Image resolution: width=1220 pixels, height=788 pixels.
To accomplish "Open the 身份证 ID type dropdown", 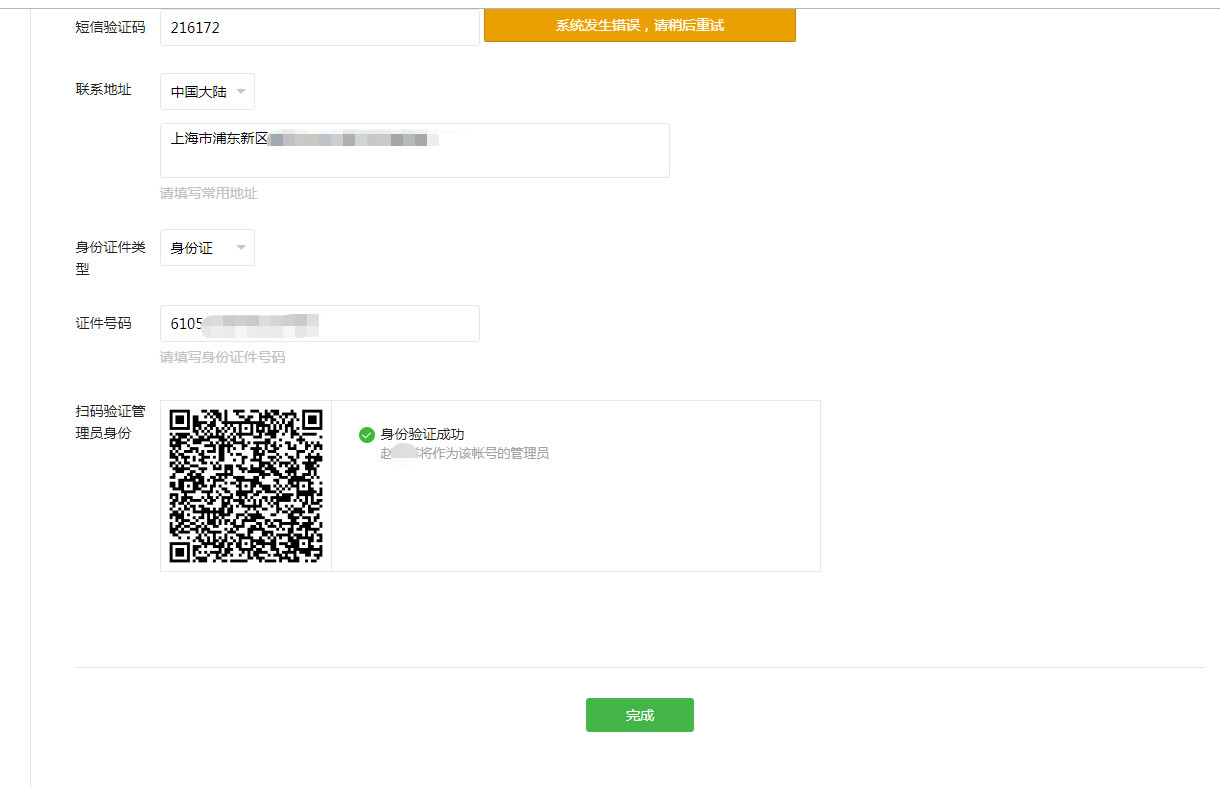I will [x=207, y=247].
